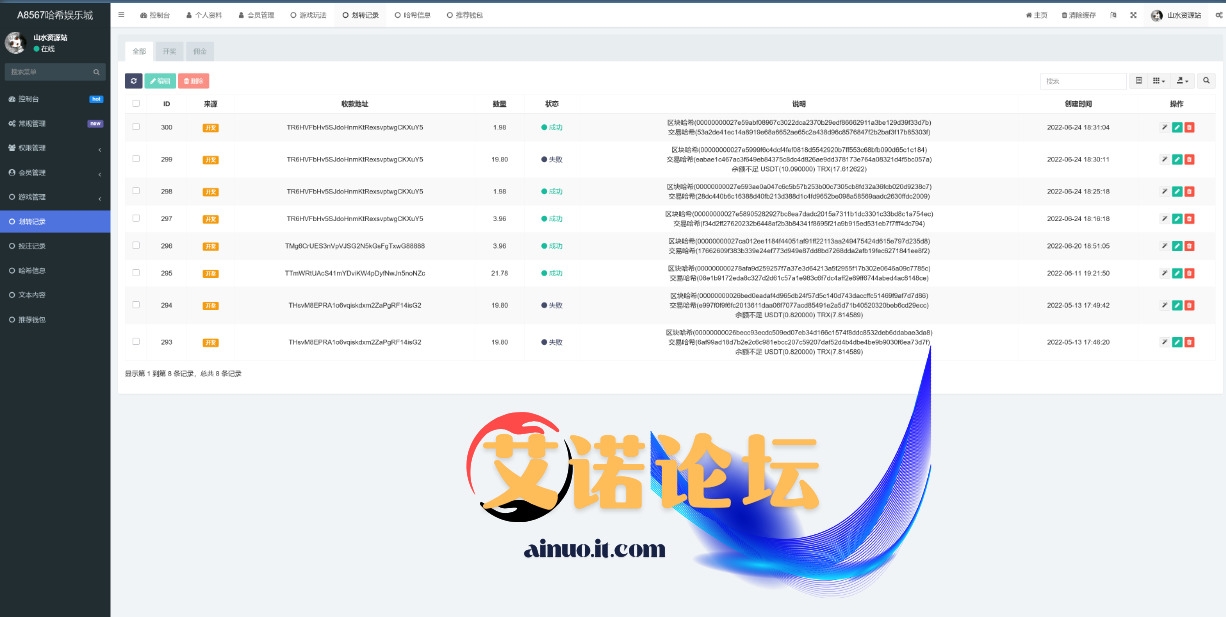Click the red trash icon for row 298
The image size is (1226, 617).
(x=1189, y=191)
